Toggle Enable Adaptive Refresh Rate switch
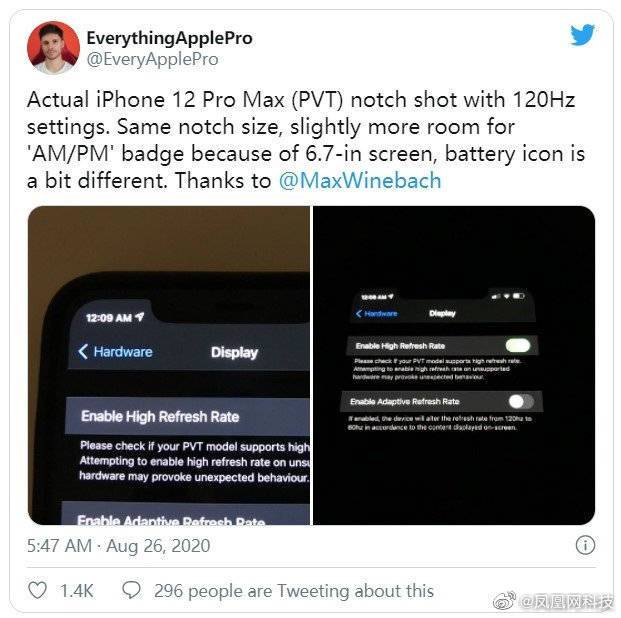Screen dimensions: 621x618 [521, 401]
